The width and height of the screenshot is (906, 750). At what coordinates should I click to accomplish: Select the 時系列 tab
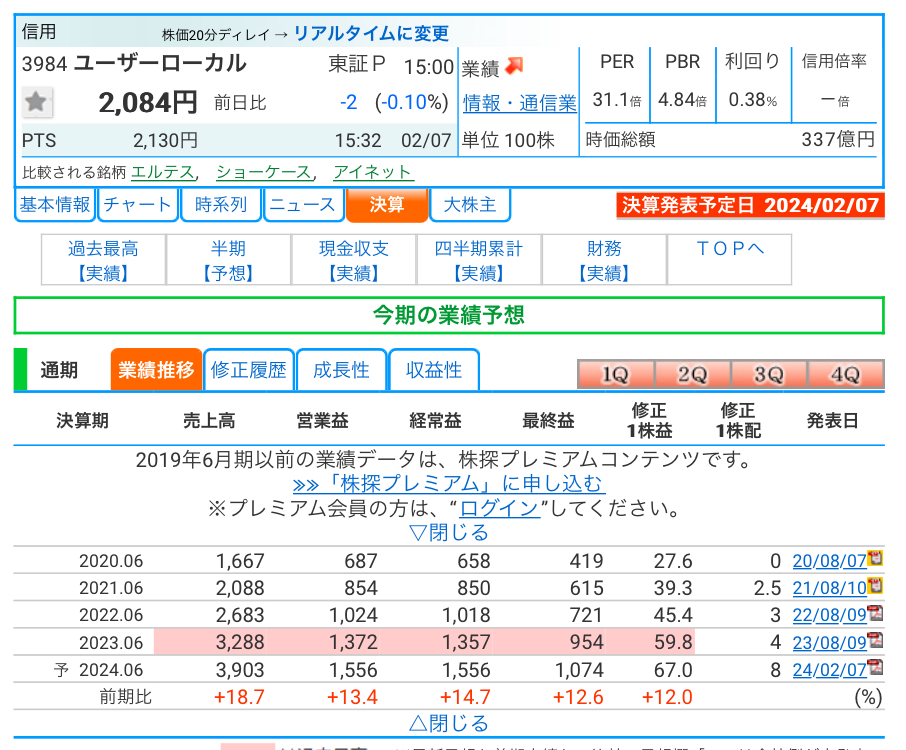point(221,205)
